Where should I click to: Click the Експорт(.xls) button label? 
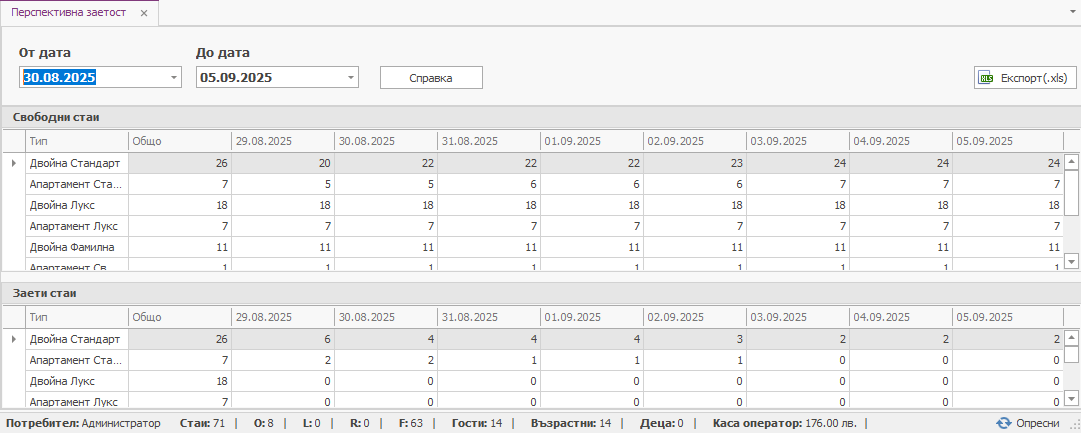pyautogui.click(x=1034, y=78)
